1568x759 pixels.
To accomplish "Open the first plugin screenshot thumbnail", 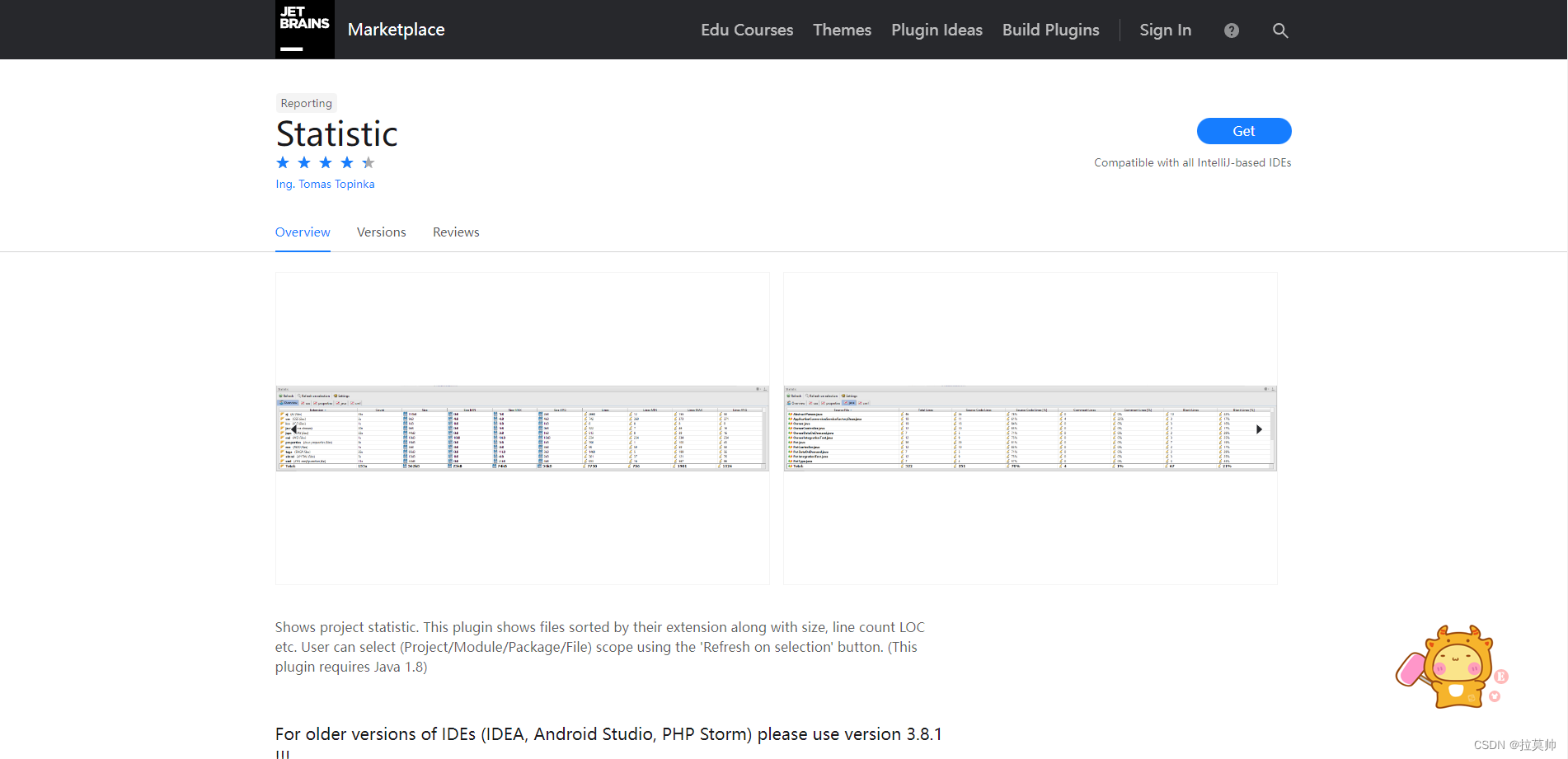I will [523, 429].
